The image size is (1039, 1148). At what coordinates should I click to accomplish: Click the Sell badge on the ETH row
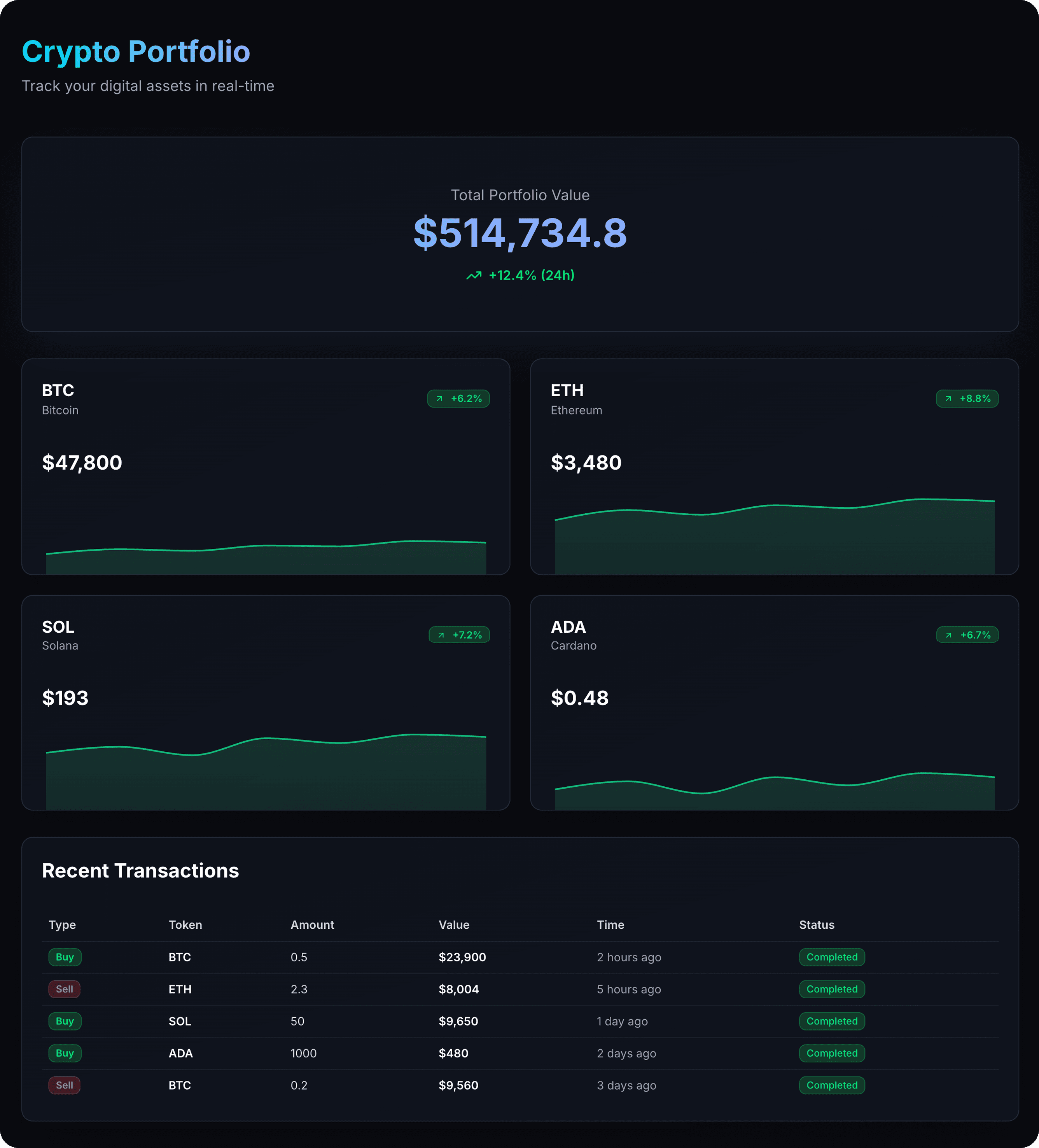[64, 989]
